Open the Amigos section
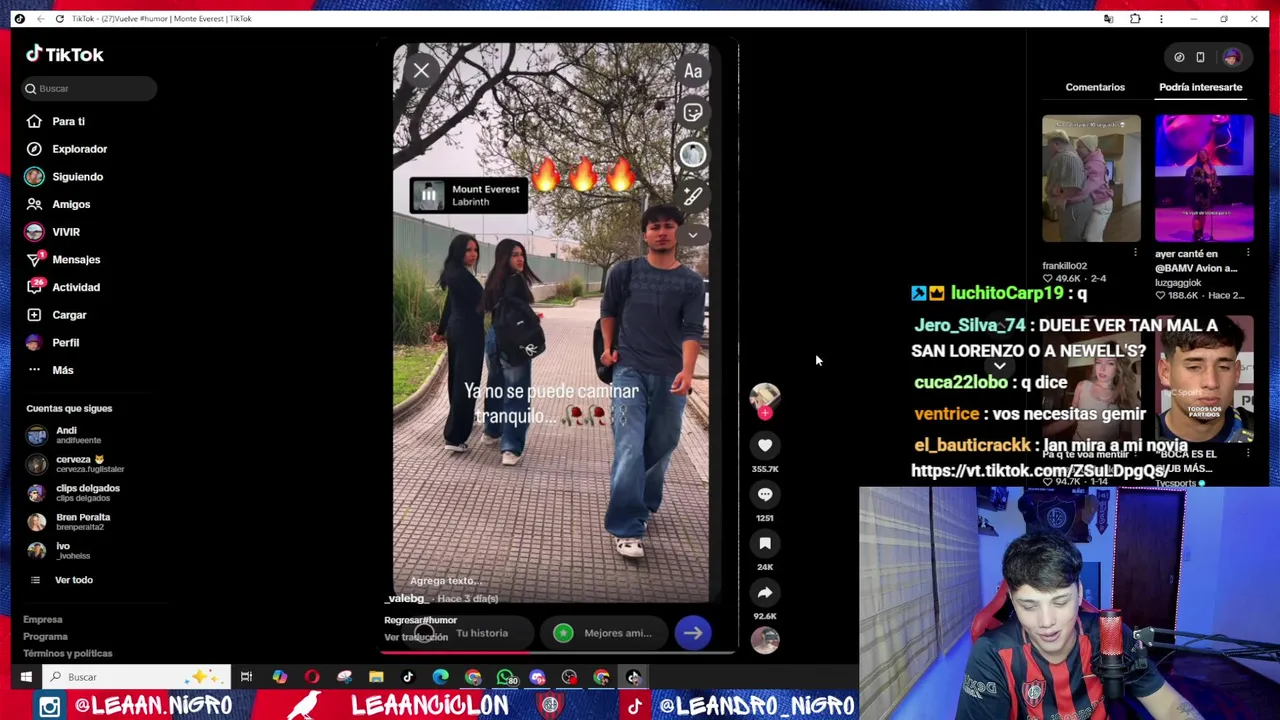The image size is (1280, 720). [x=71, y=204]
